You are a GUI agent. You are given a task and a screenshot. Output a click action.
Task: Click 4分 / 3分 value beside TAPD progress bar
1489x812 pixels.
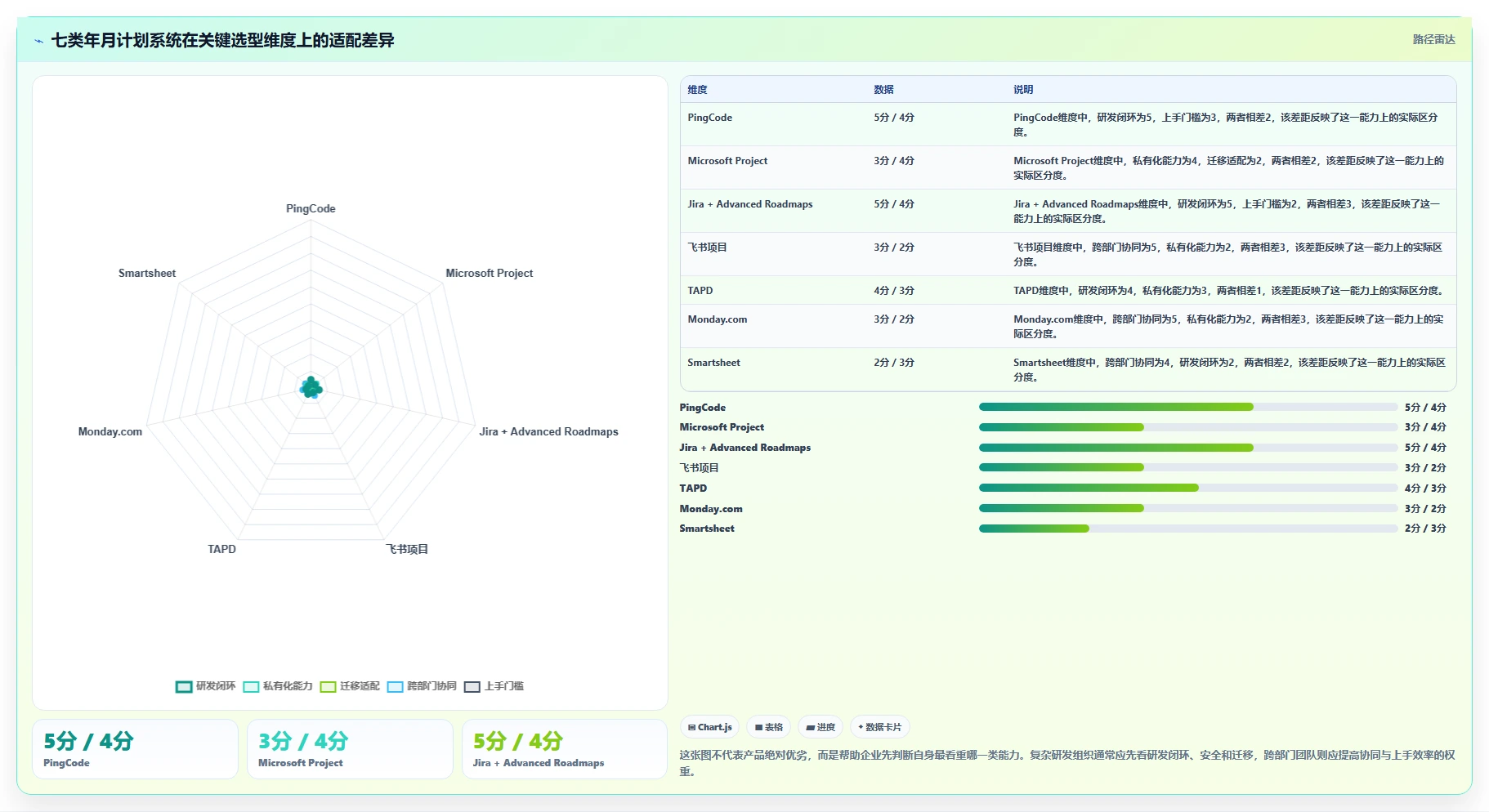(1425, 489)
